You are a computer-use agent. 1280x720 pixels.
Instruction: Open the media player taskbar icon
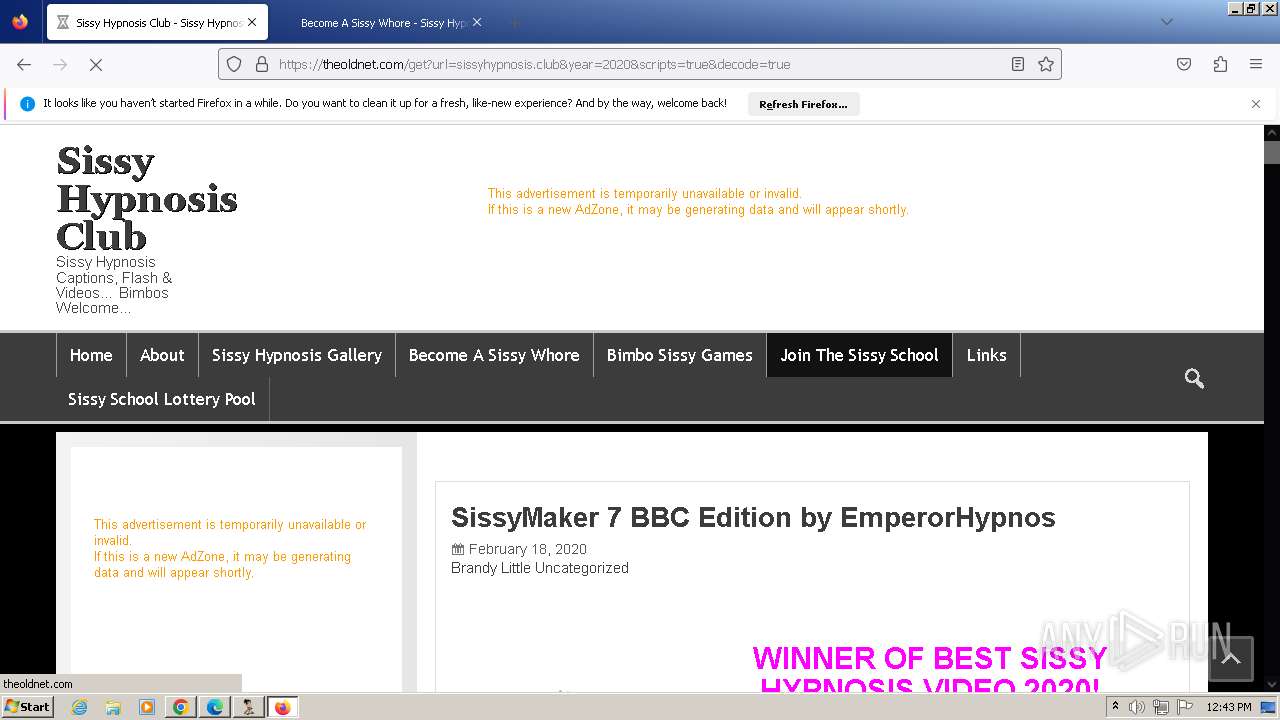pos(147,707)
